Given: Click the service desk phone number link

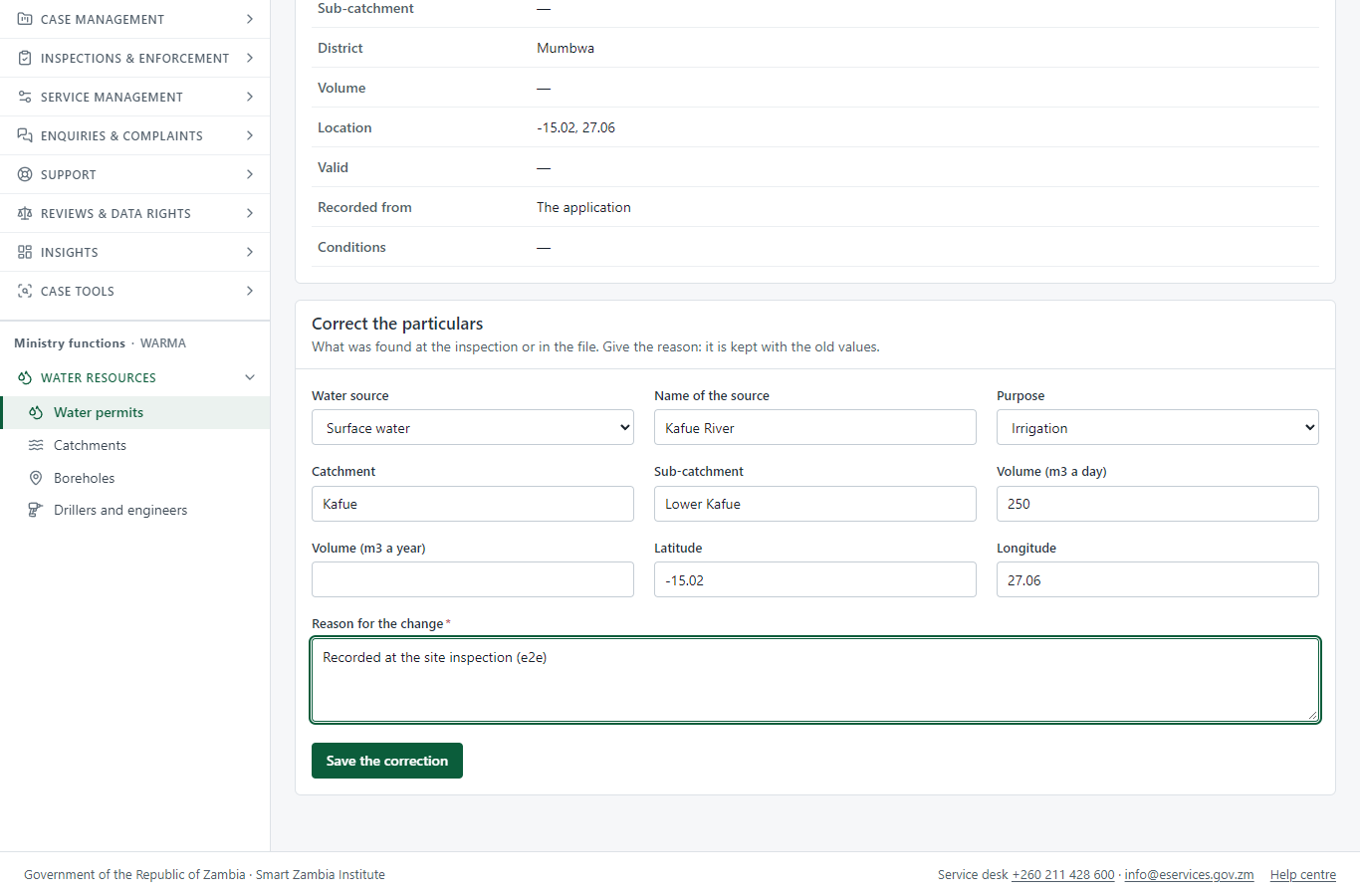Looking at the screenshot, I should [1063, 874].
